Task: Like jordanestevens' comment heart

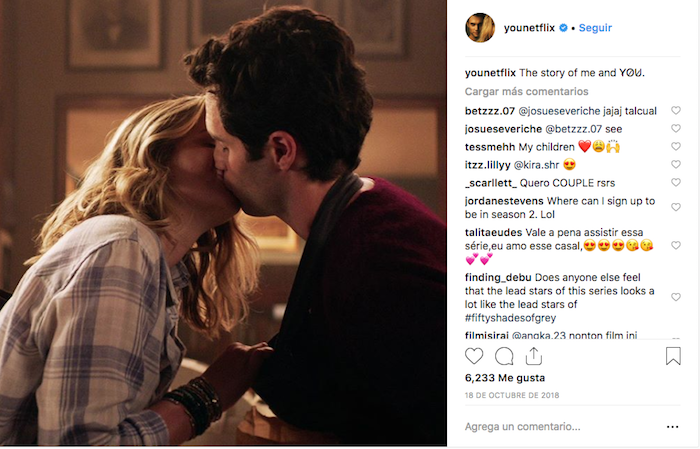Action: (x=676, y=207)
